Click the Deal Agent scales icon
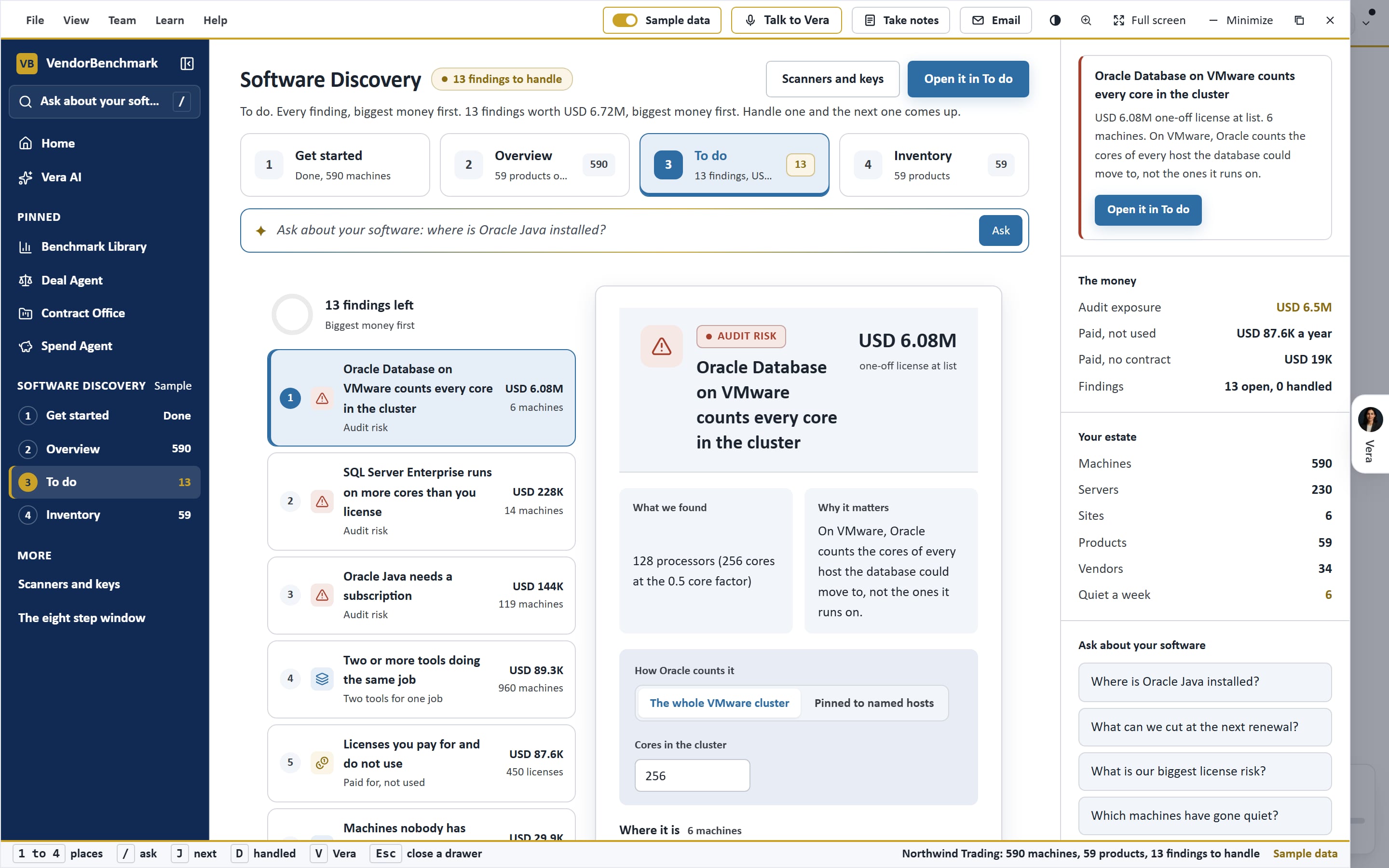The image size is (1389, 868). (x=25, y=280)
